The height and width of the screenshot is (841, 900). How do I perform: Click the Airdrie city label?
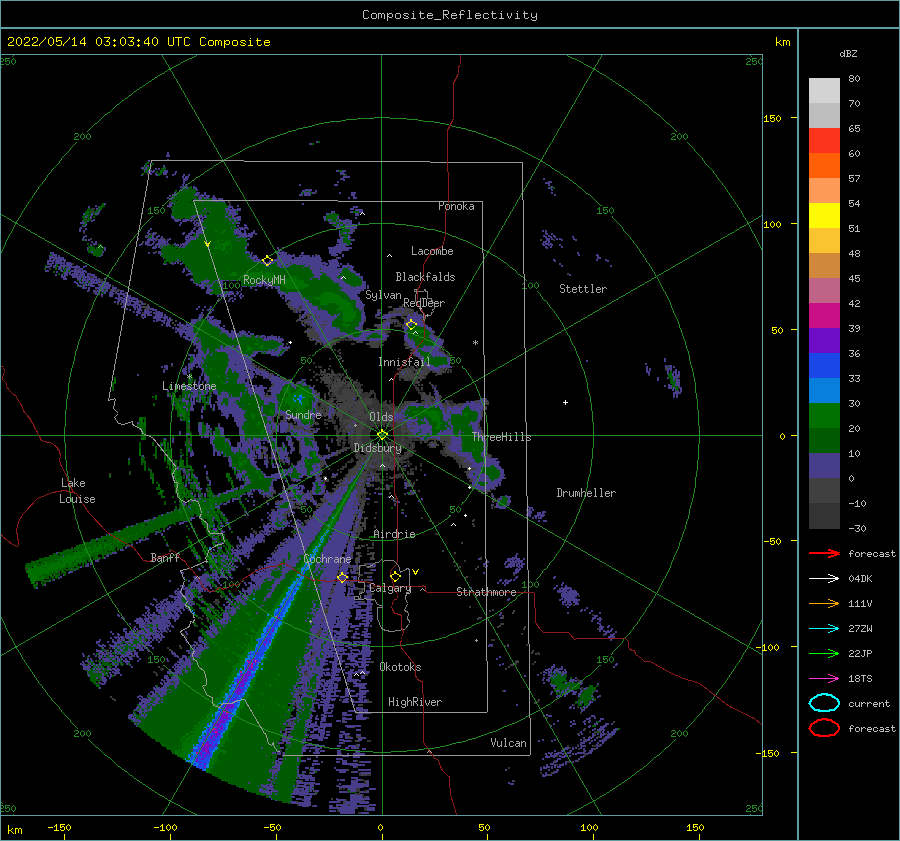point(394,534)
